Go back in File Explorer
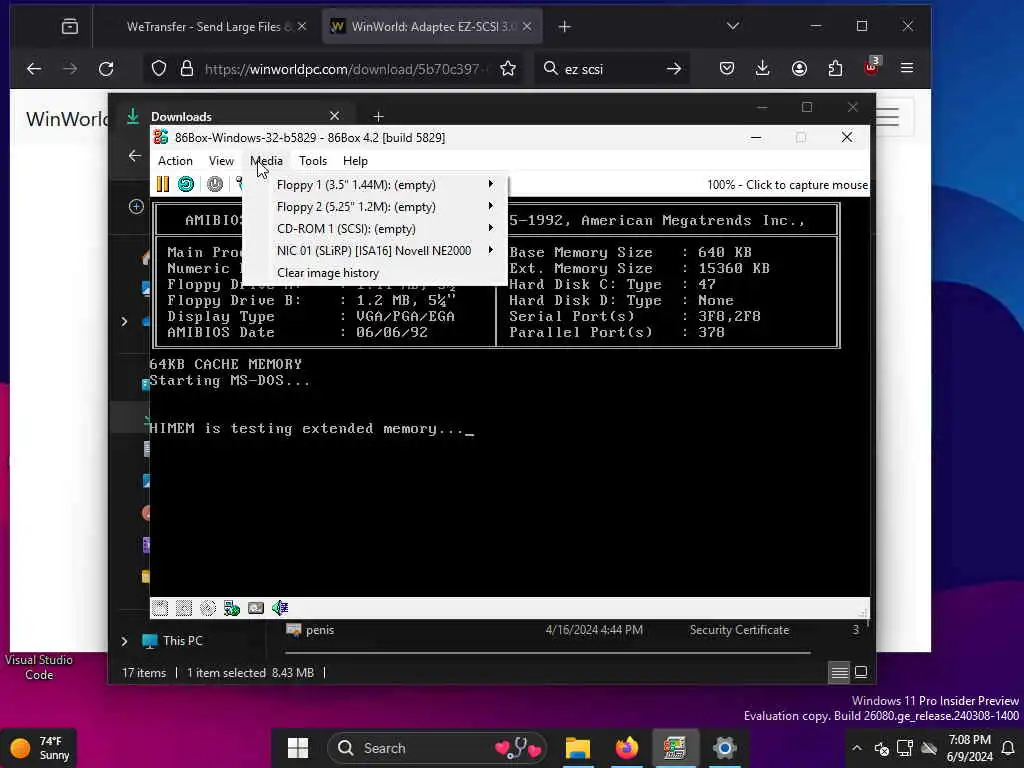This screenshot has height=768, width=1024. [135, 155]
